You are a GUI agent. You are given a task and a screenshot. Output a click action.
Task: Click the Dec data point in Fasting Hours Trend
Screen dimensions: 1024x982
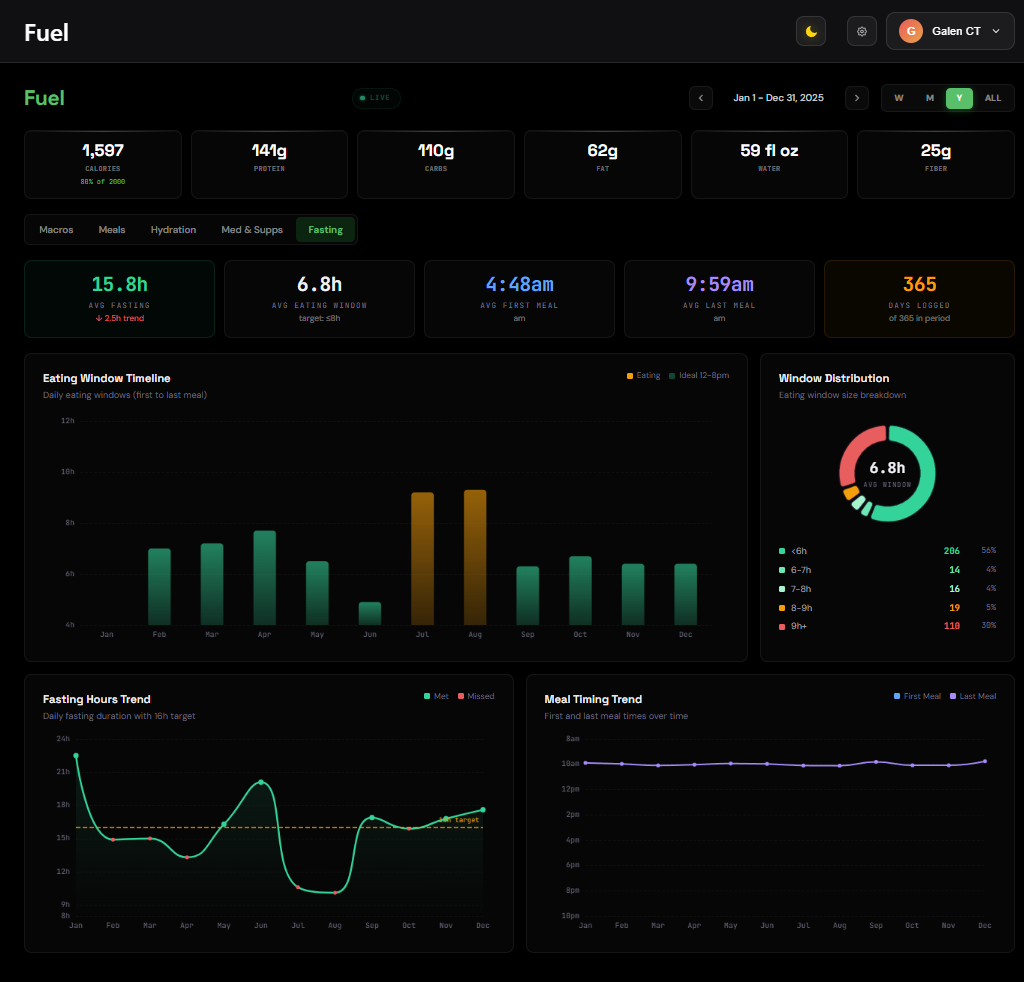[x=483, y=810]
